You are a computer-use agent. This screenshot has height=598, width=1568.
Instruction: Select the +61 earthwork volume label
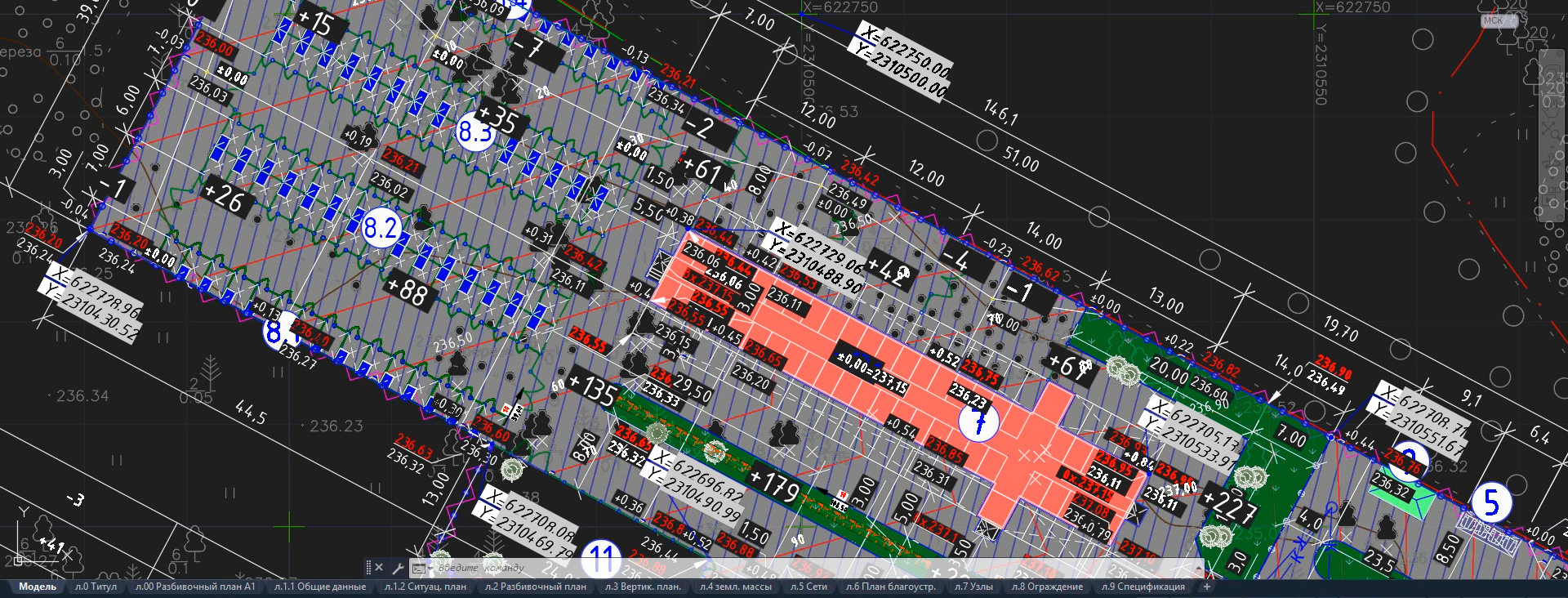click(x=702, y=170)
